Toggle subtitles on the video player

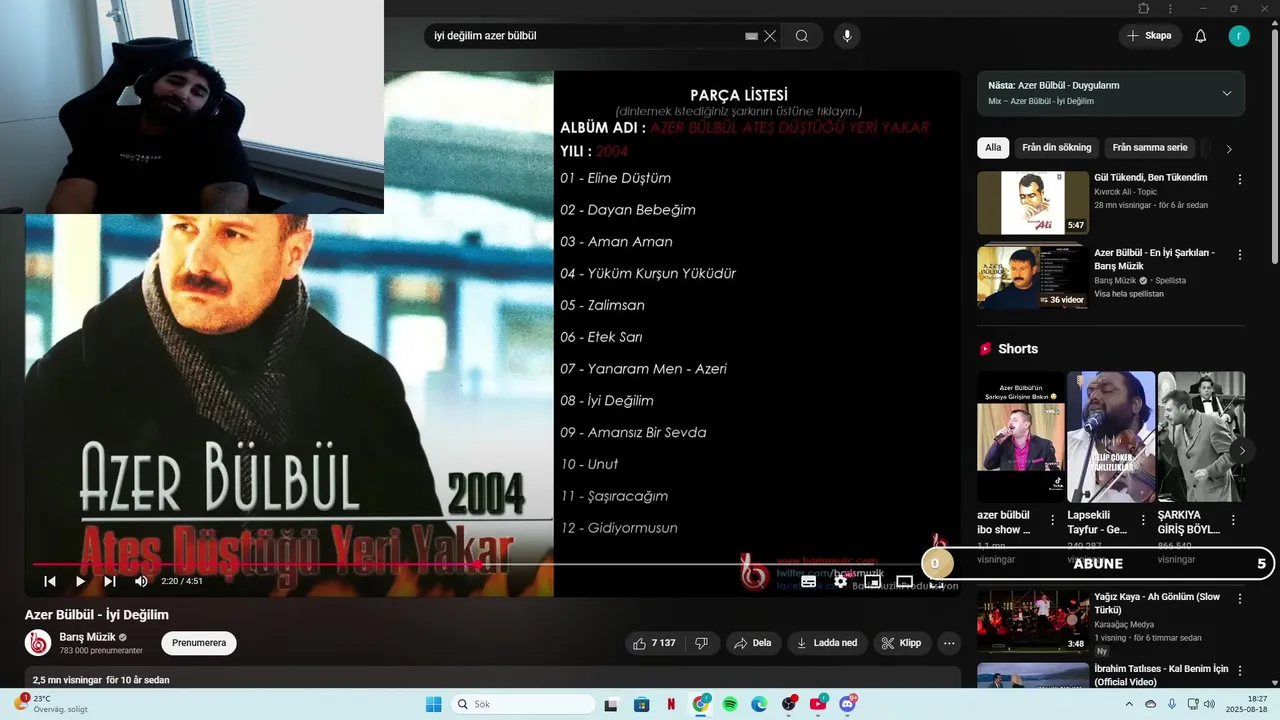pyautogui.click(x=808, y=581)
